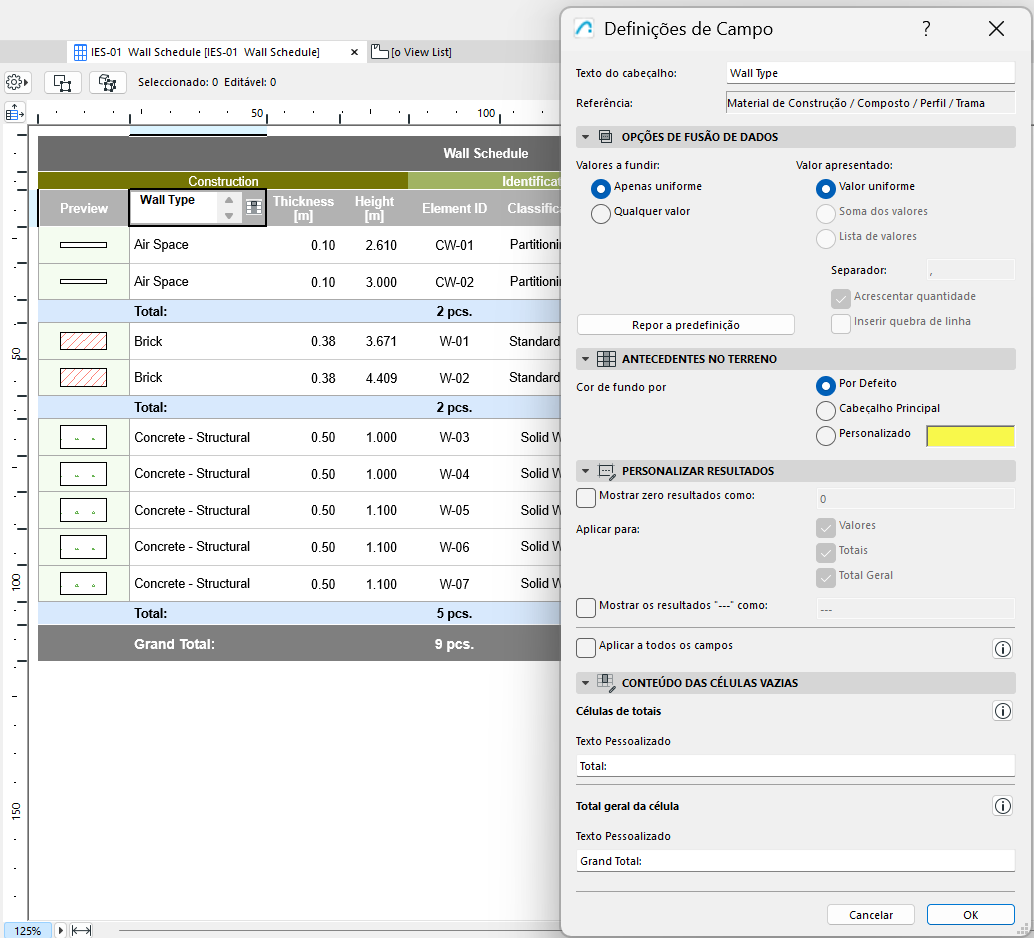Click the info icon next to Células de totais
Screen dimensions: 1034x938
tap(1003, 711)
